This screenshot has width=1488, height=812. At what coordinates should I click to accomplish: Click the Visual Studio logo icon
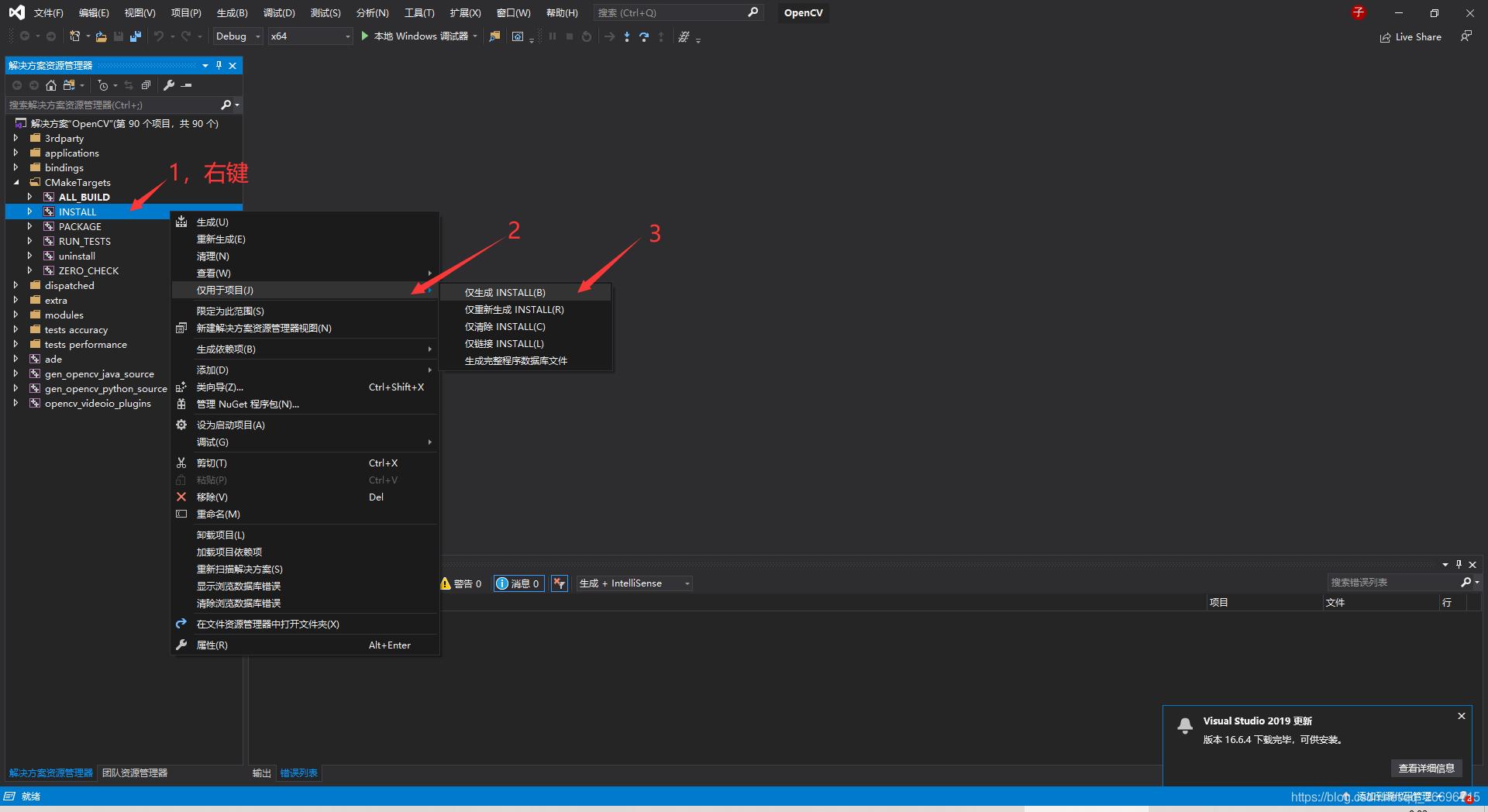[16, 12]
